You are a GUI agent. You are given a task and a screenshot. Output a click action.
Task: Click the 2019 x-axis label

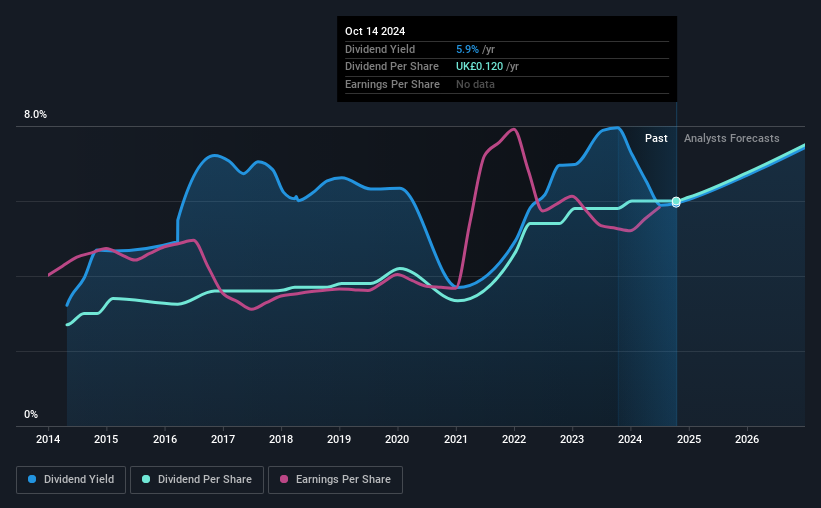[x=339, y=439]
